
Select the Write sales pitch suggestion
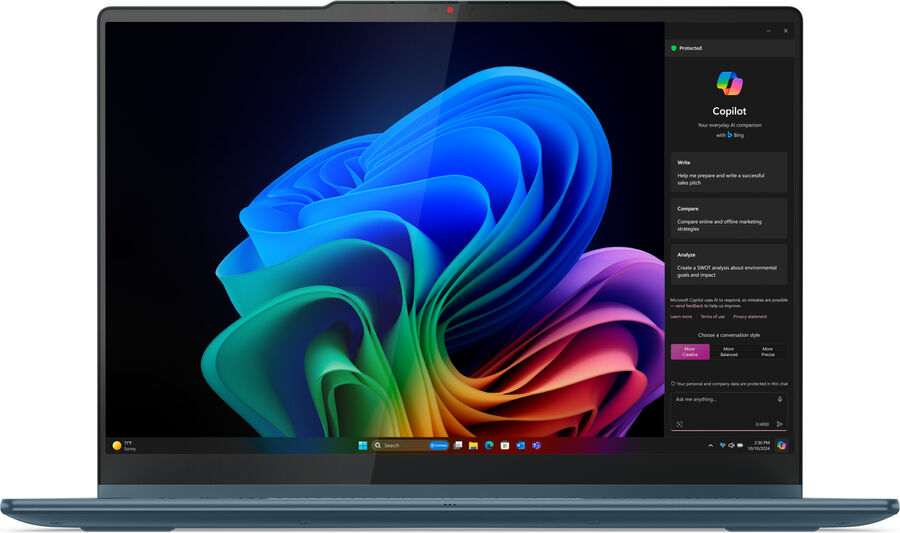729,172
